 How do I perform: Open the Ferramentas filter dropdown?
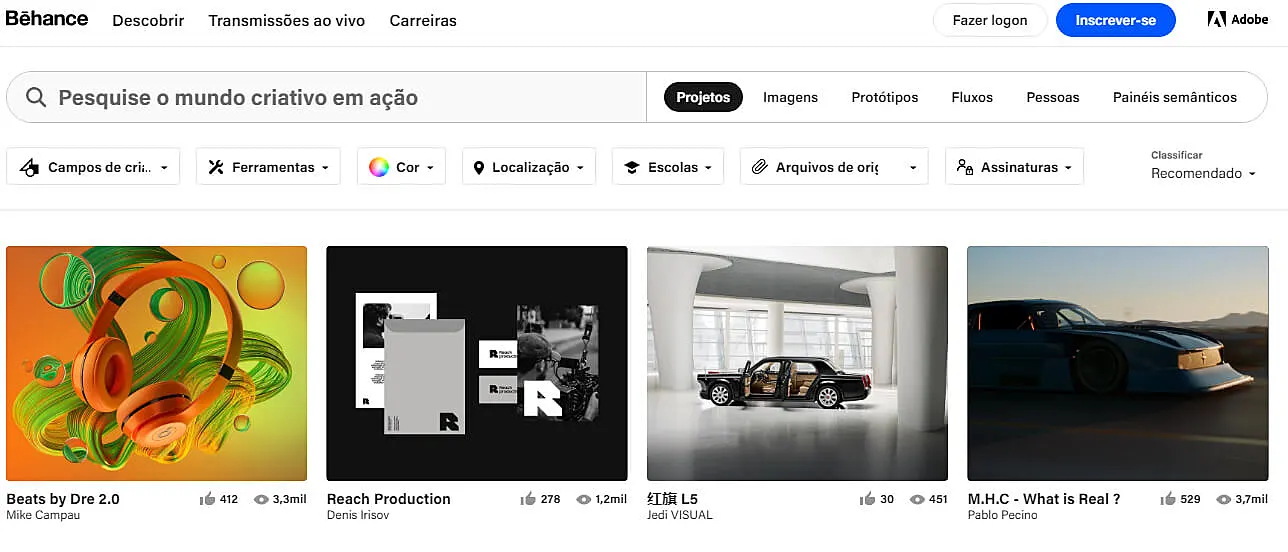(x=268, y=167)
